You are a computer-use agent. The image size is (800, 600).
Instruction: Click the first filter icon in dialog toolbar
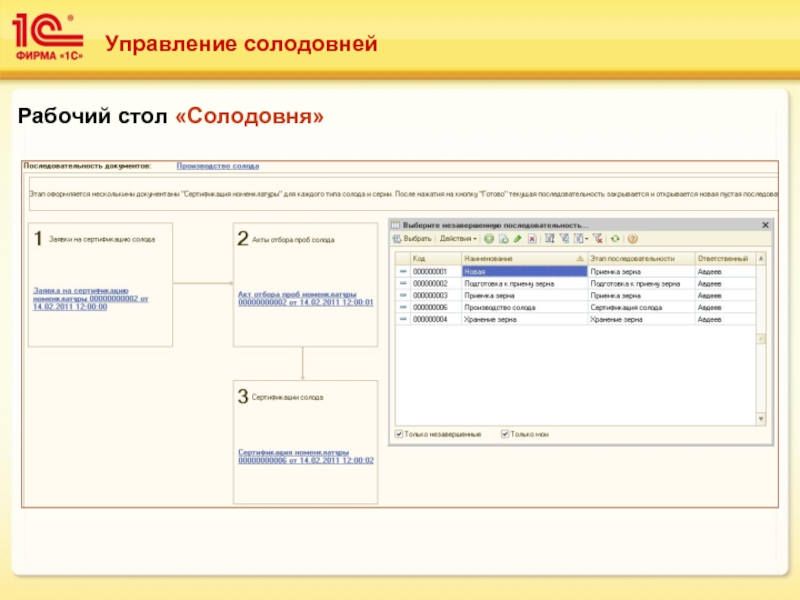(550, 239)
